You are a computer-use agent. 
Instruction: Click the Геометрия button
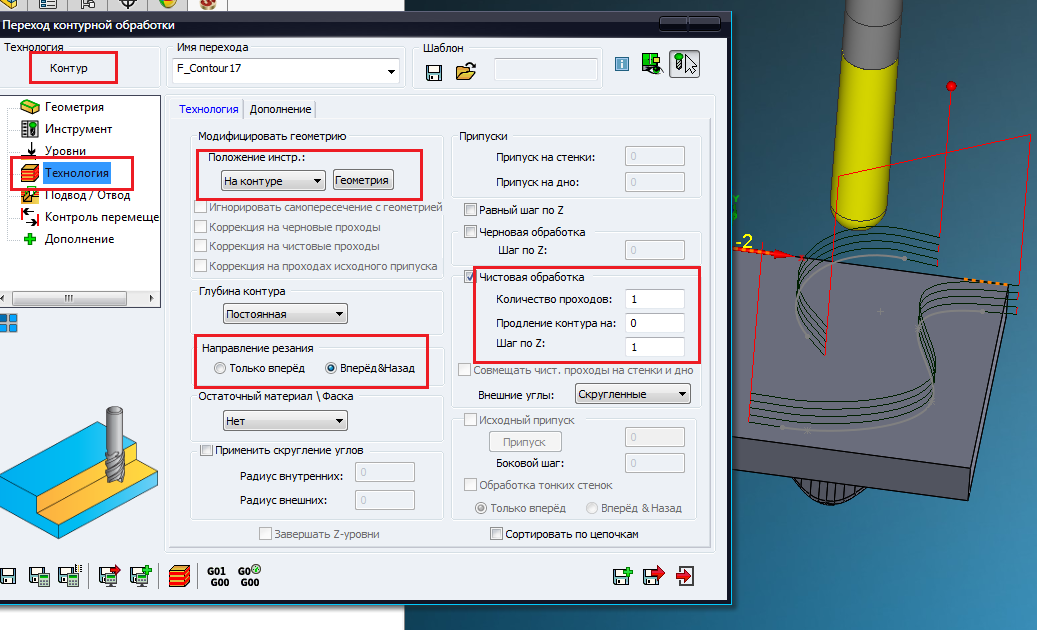363,180
